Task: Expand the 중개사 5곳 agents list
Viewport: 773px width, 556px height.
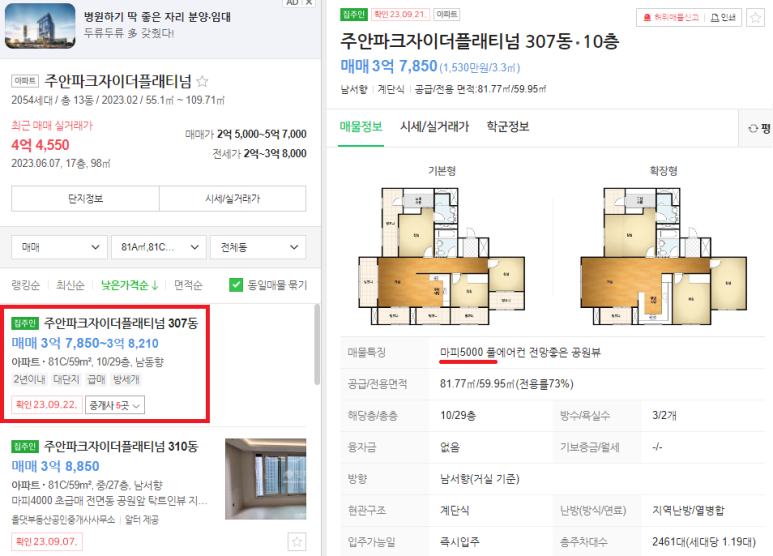Action: pos(115,405)
